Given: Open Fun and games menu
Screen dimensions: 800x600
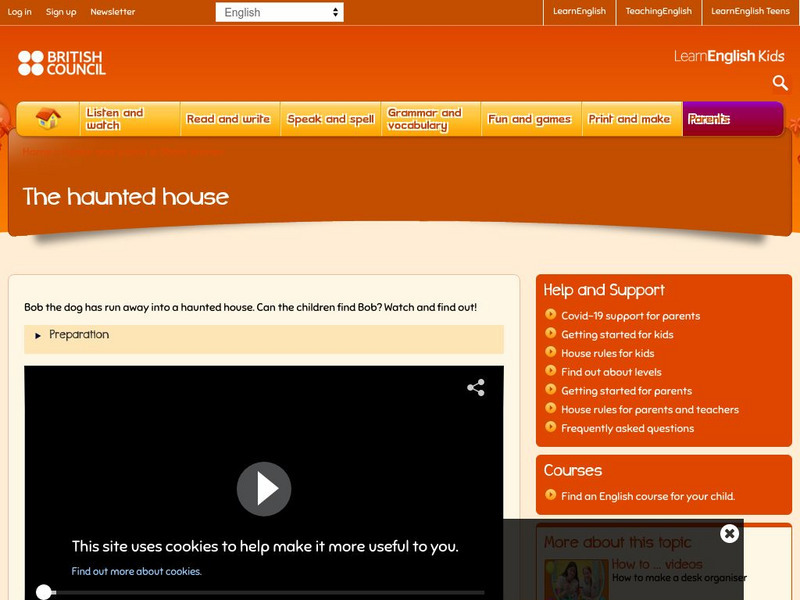Looking at the screenshot, I should [530, 119].
